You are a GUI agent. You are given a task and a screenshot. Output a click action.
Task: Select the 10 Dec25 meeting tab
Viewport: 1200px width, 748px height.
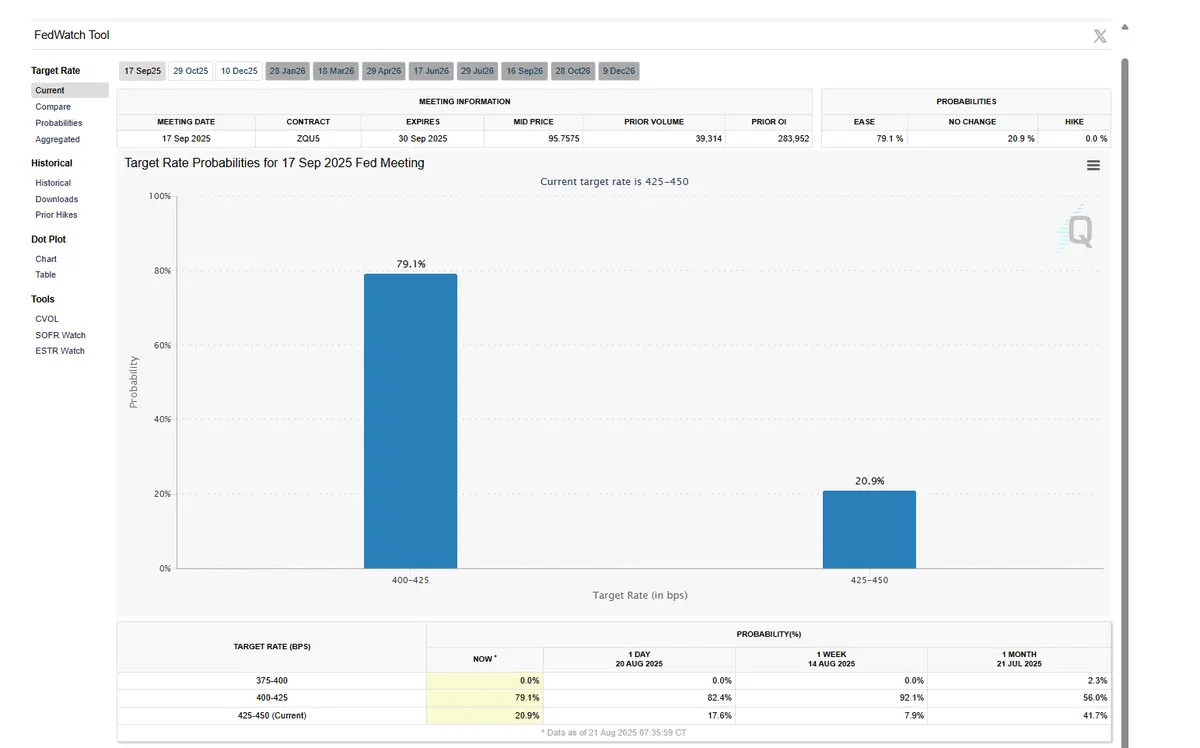click(x=239, y=71)
